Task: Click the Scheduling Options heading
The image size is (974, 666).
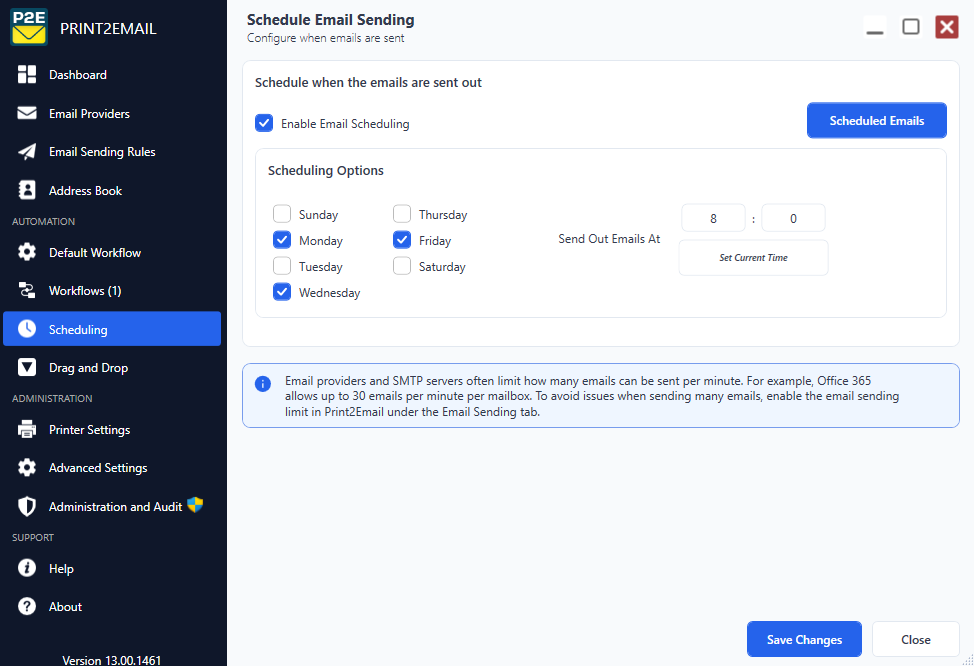Action: pyautogui.click(x=325, y=170)
